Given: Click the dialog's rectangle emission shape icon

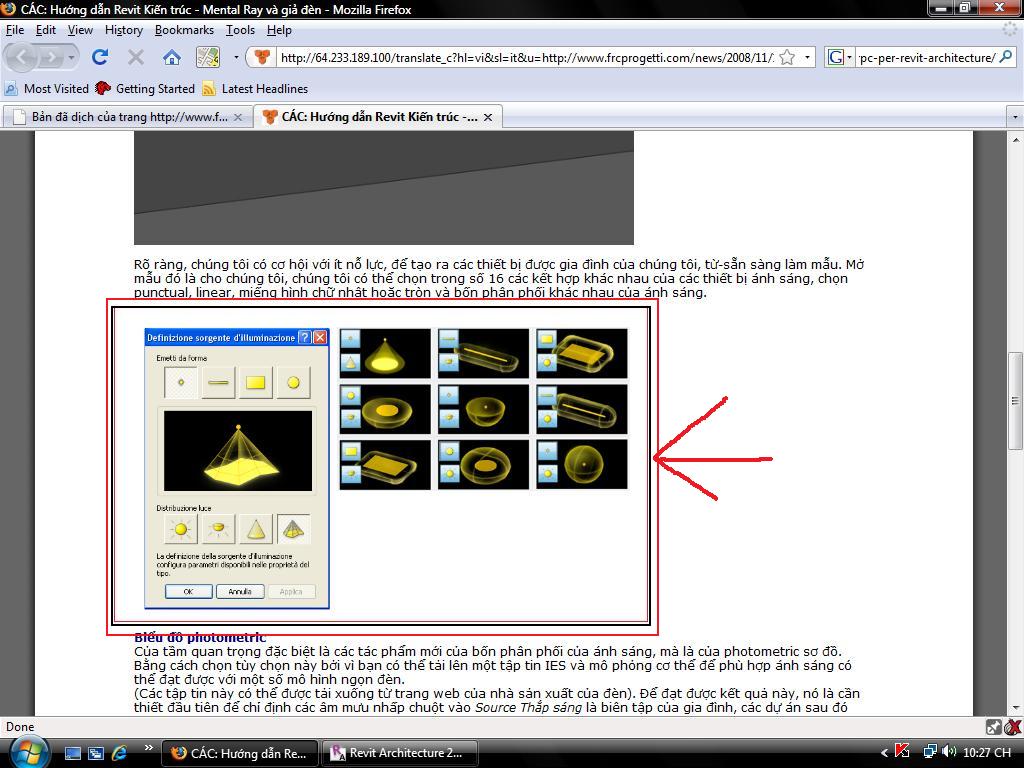Looking at the screenshot, I should (255, 383).
